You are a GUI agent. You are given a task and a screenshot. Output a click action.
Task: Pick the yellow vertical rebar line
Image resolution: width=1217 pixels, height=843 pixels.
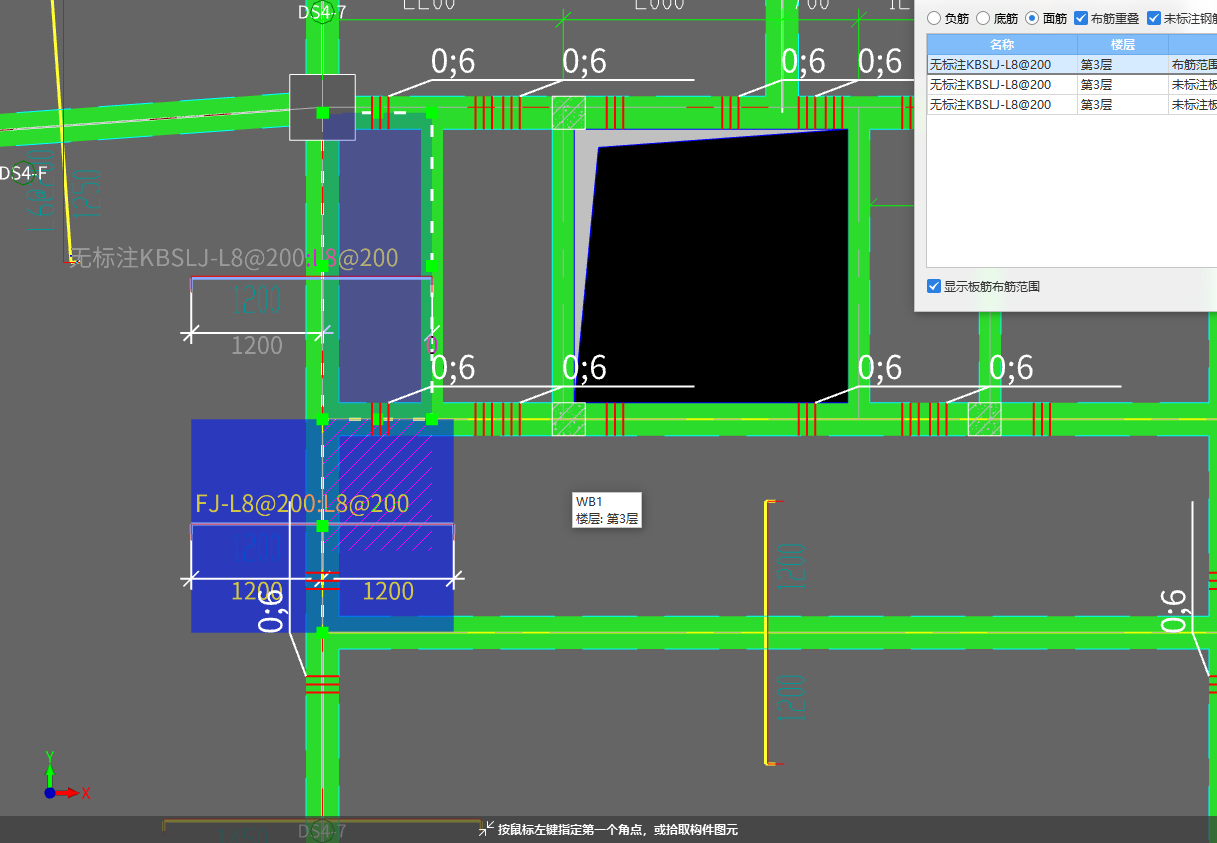(x=768, y=632)
